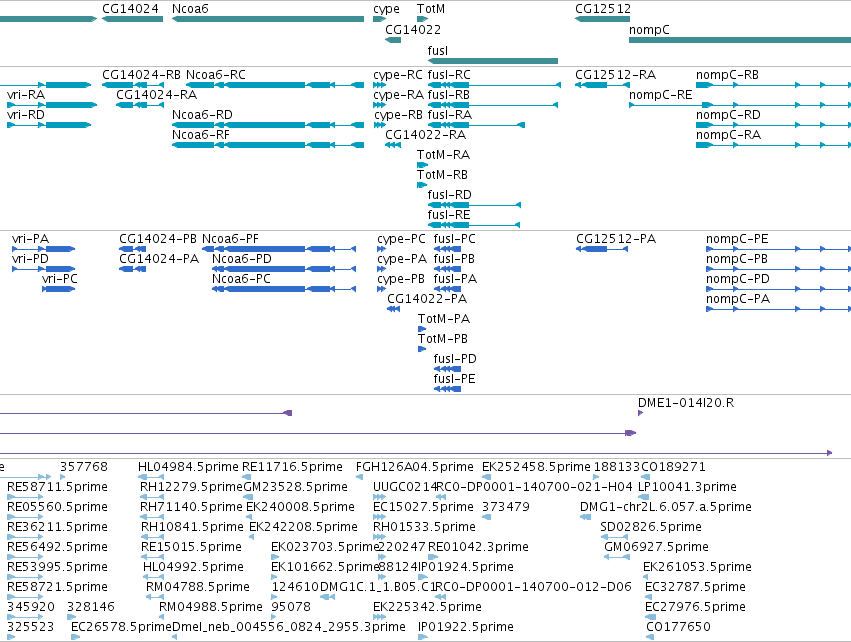Select transcript CG12512-RA

click(602, 85)
